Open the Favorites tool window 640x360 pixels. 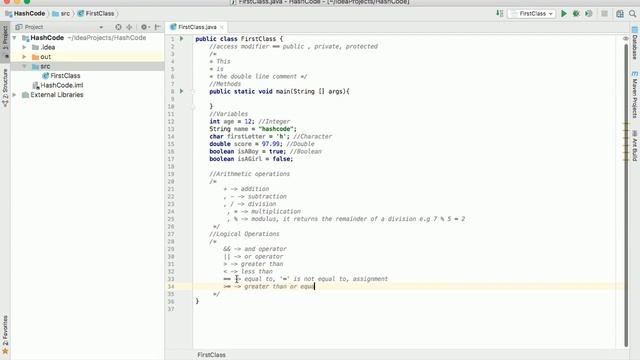pos(5,335)
